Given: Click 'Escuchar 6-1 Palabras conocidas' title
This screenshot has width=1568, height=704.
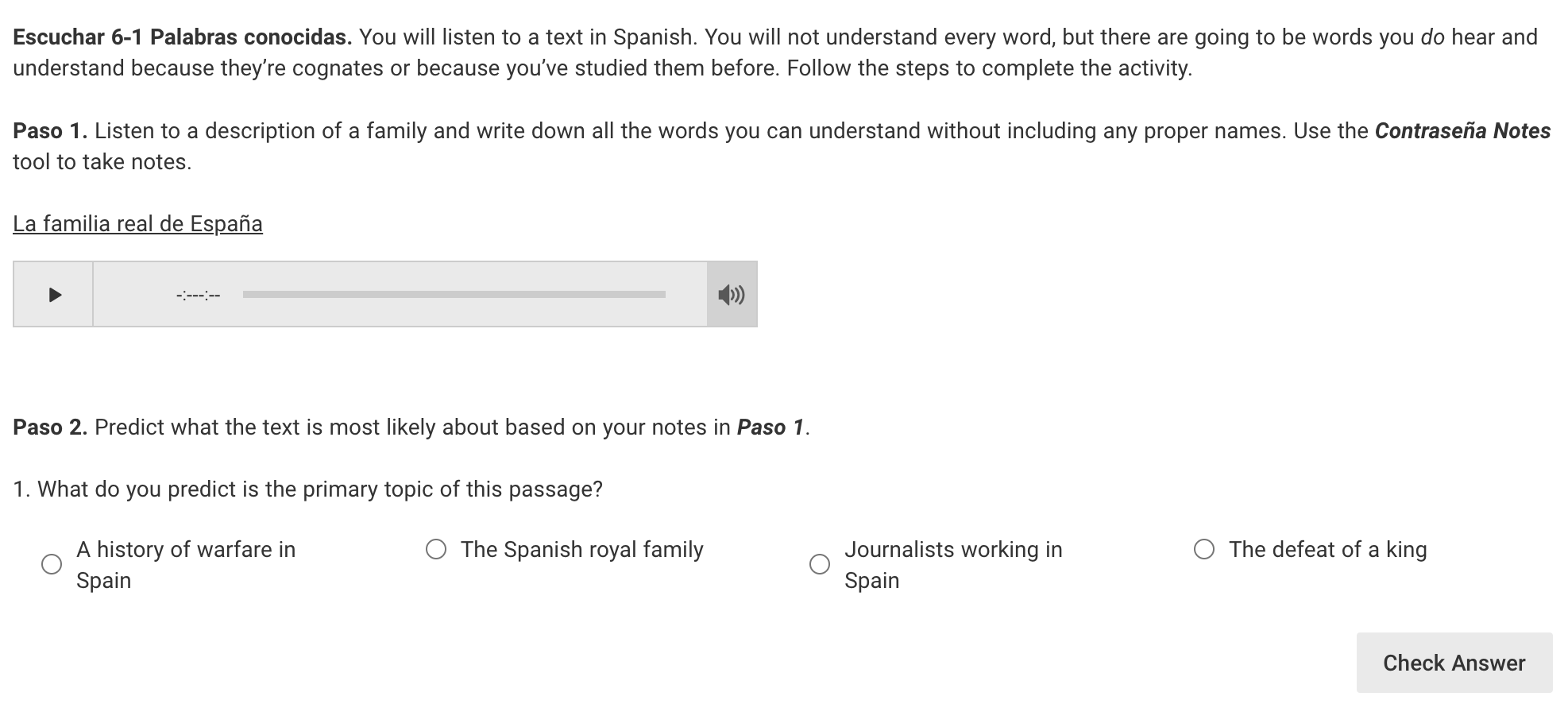Looking at the screenshot, I should click(x=182, y=37).
